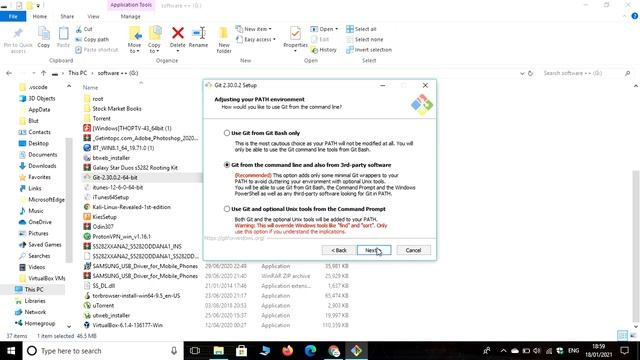Select This PC in navigation pane
Screen dimensions: 640x360
tap(34, 289)
